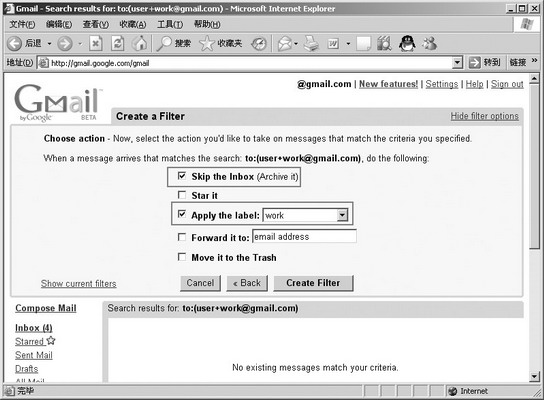
Task: Click the Refresh page icon
Action: (x=118, y=43)
